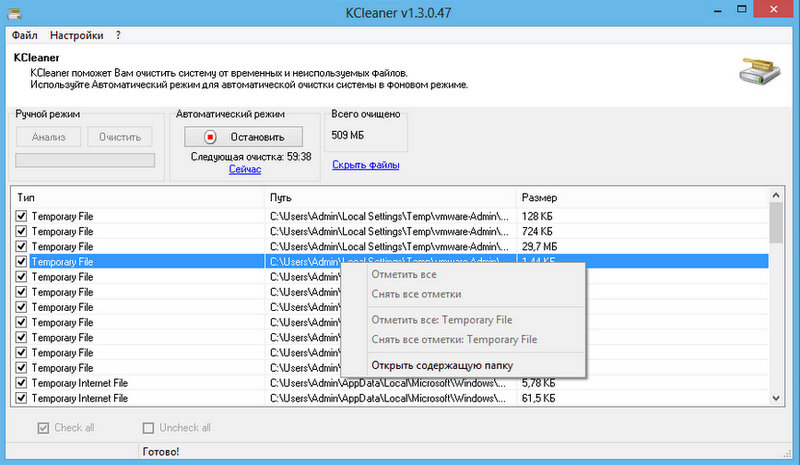Image resolution: width=800 pixels, height=465 pixels.
Task: Uncheck the Temporary File row sized 724 КБ
Action: [x=21, y=231]
